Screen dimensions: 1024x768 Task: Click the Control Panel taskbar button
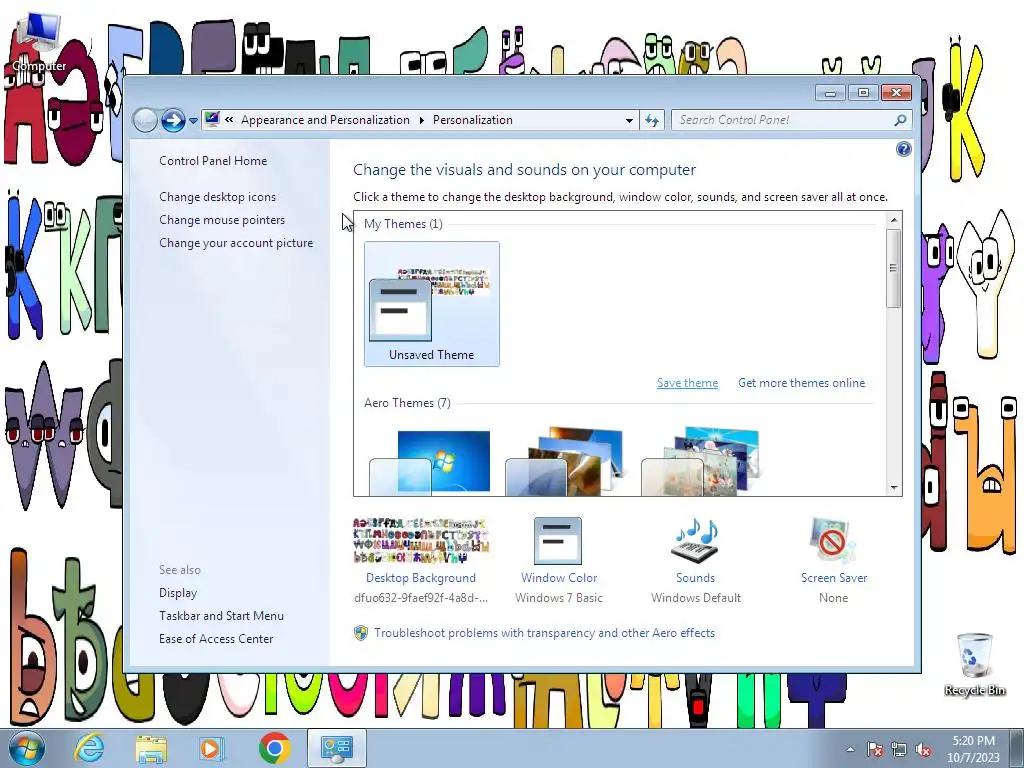(x=336, y=748)
